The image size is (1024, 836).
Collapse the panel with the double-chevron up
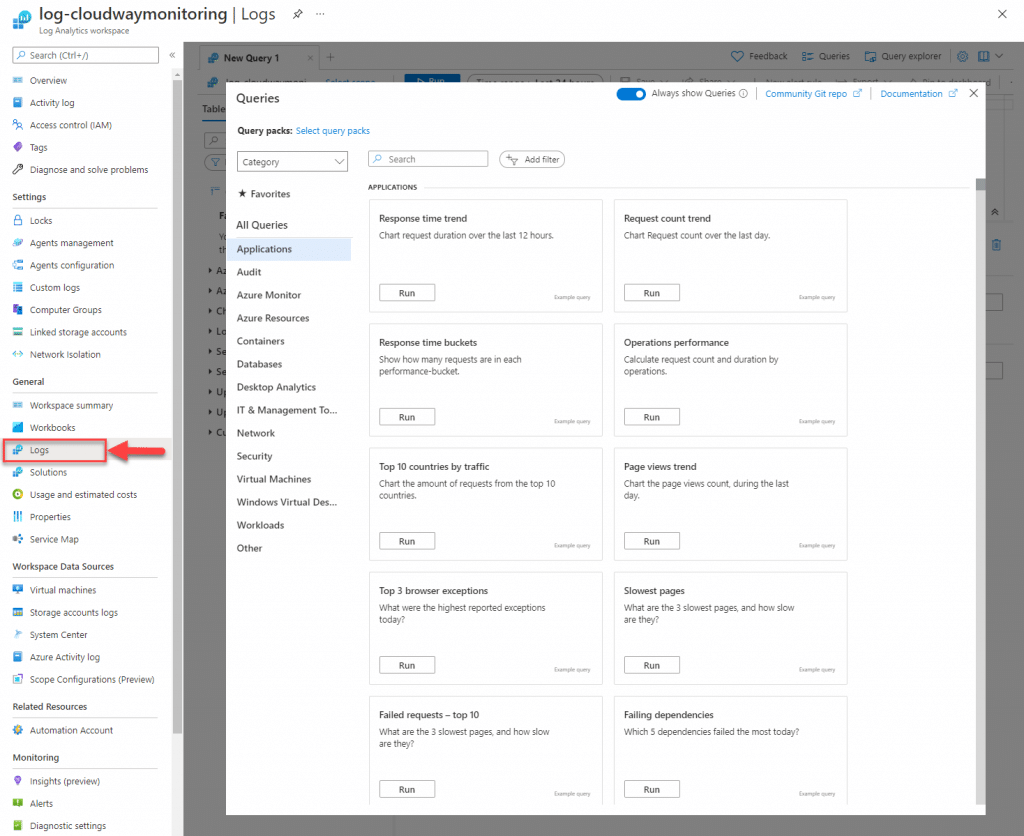(x=995, y=212)
